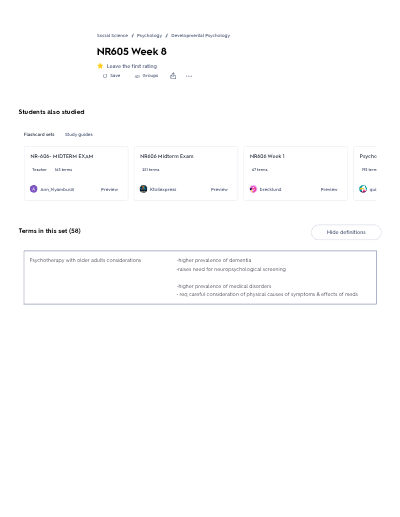Click the yellow star rating icon

point(100,66)
